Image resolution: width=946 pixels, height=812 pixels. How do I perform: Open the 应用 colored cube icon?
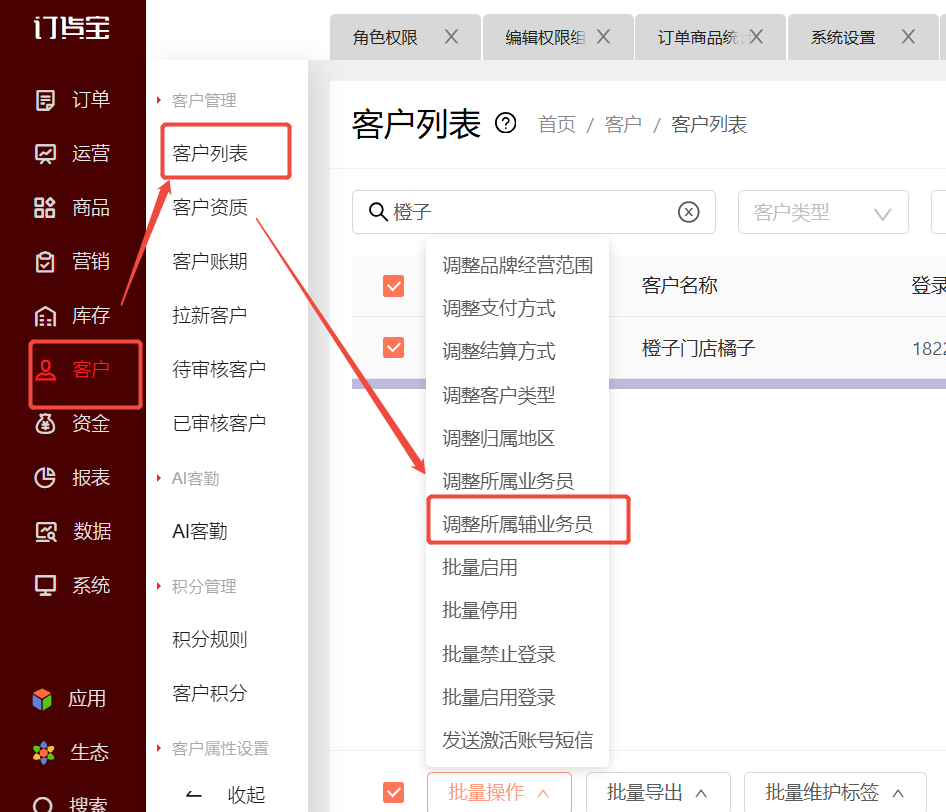pyautogui.click(x=42, y=699)
